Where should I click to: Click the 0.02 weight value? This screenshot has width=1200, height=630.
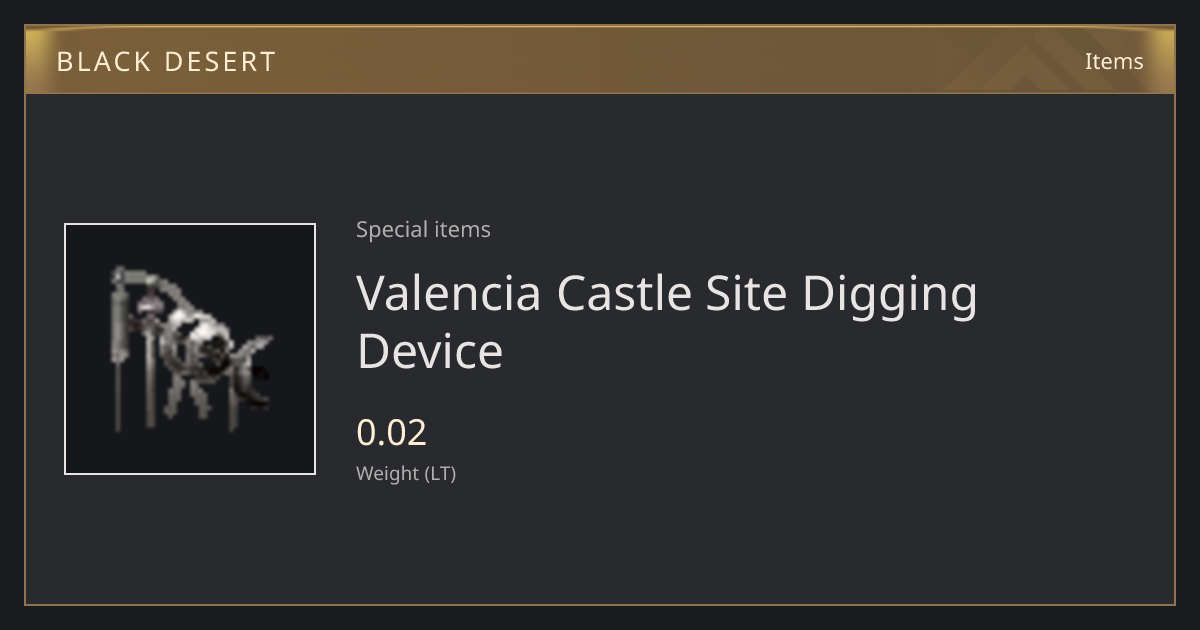click(x=392, y=432)
